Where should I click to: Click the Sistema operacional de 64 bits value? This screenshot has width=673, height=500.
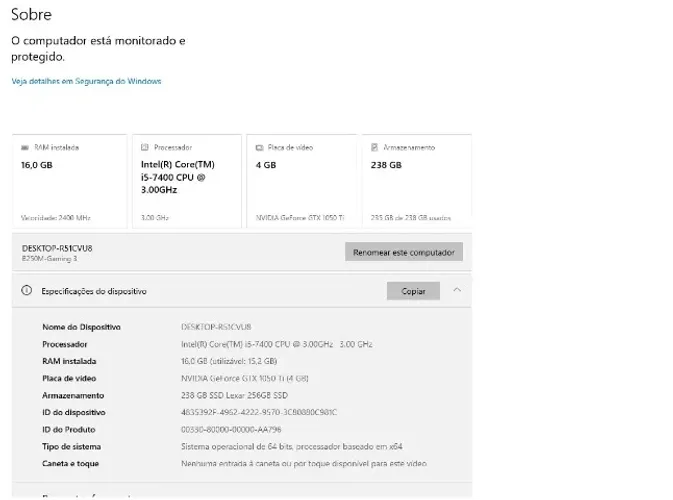[x=291, y=447]
